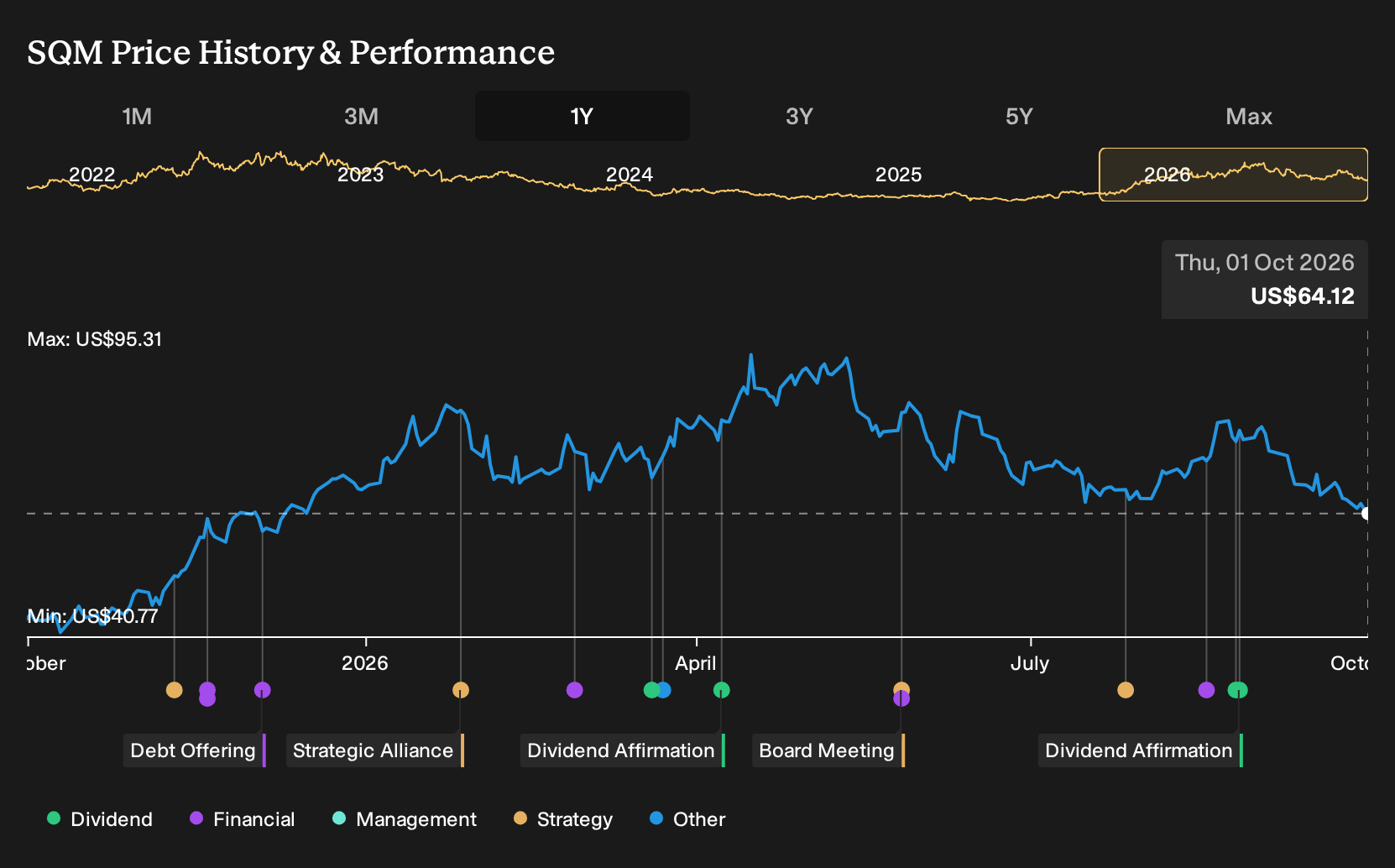This screenshot has height=868, width=1395.
Task: Click the white endpoint dot on price line
Action: [x=1366, y=514]
